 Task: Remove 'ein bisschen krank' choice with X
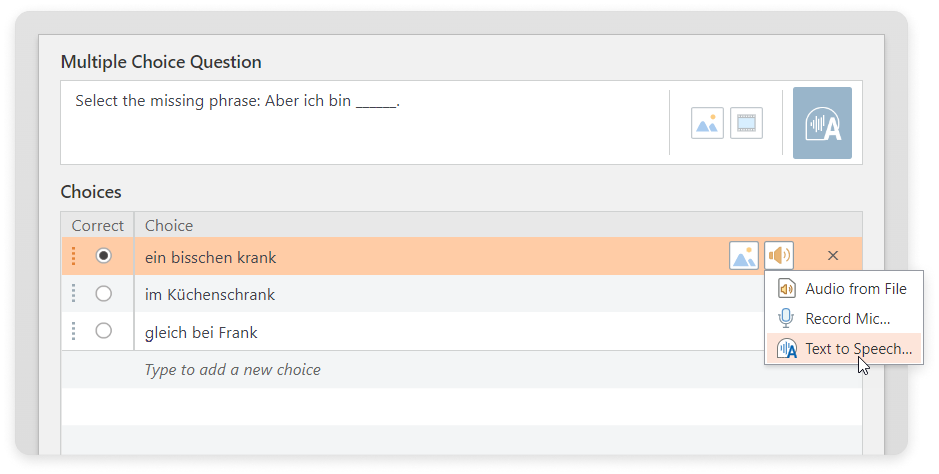point(832,256)
